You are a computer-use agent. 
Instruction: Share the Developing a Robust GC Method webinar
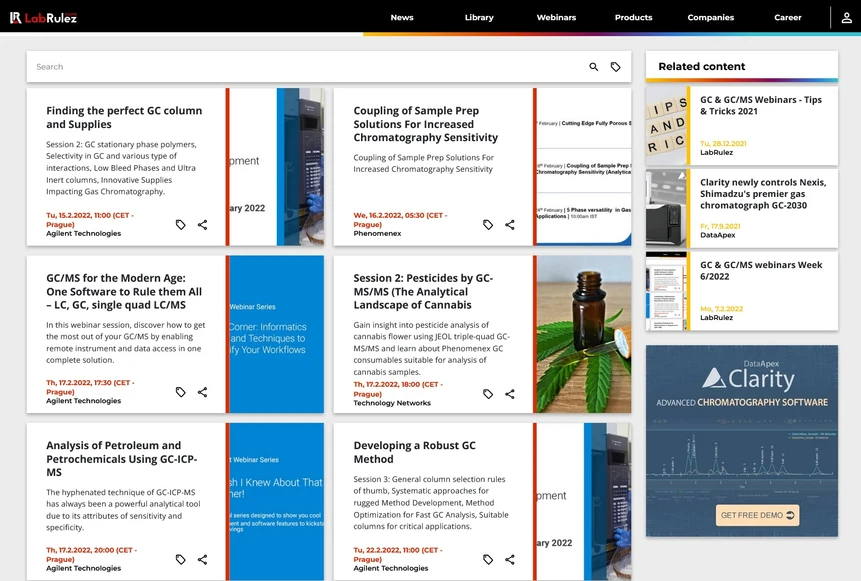coord(510,560)
